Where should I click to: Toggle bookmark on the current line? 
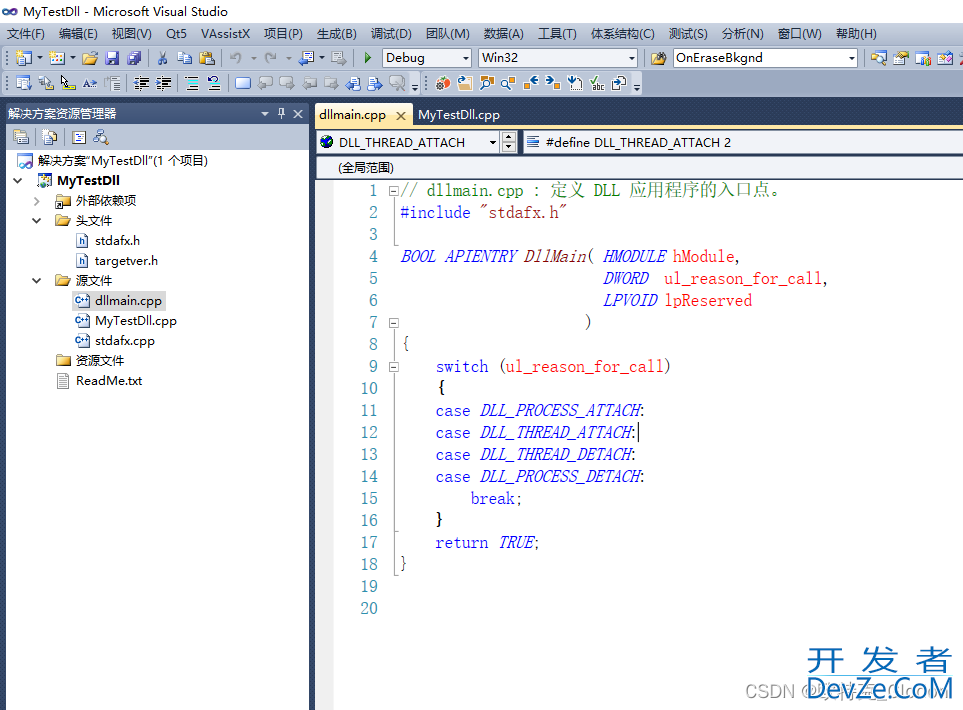[243, 83]
